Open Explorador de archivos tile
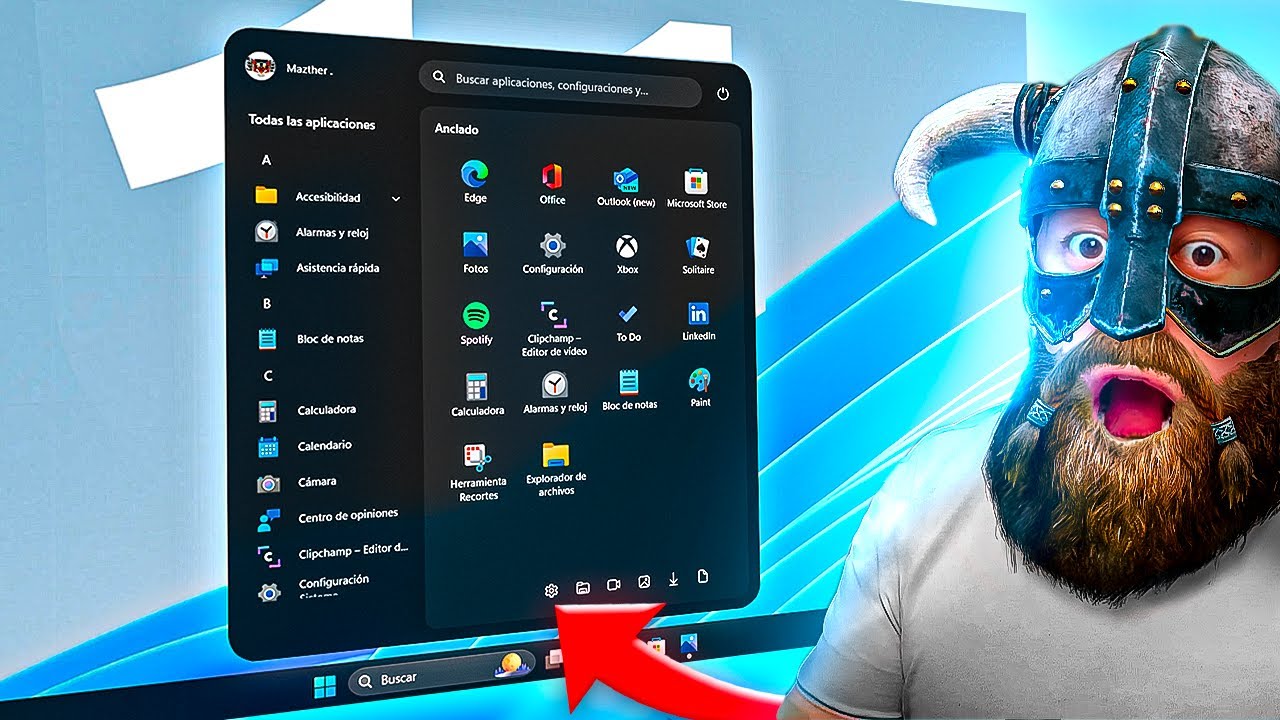This screenshot has width=1280, height=720. (556, 469)
